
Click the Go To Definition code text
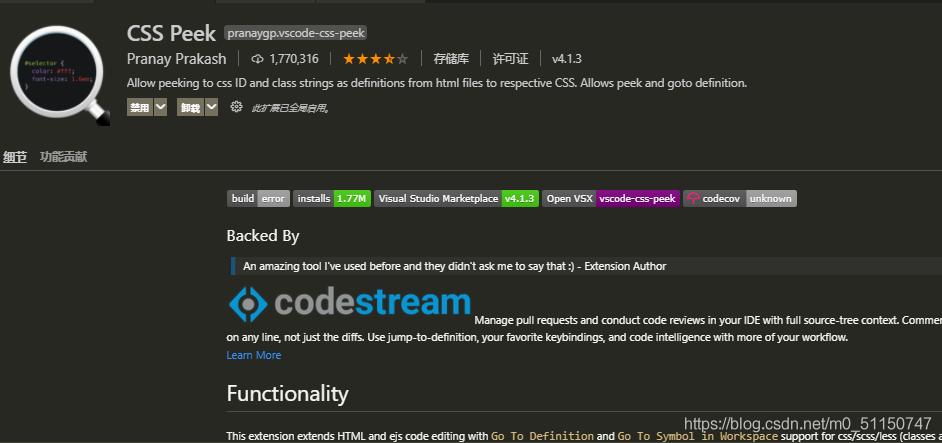coord(542,436)
